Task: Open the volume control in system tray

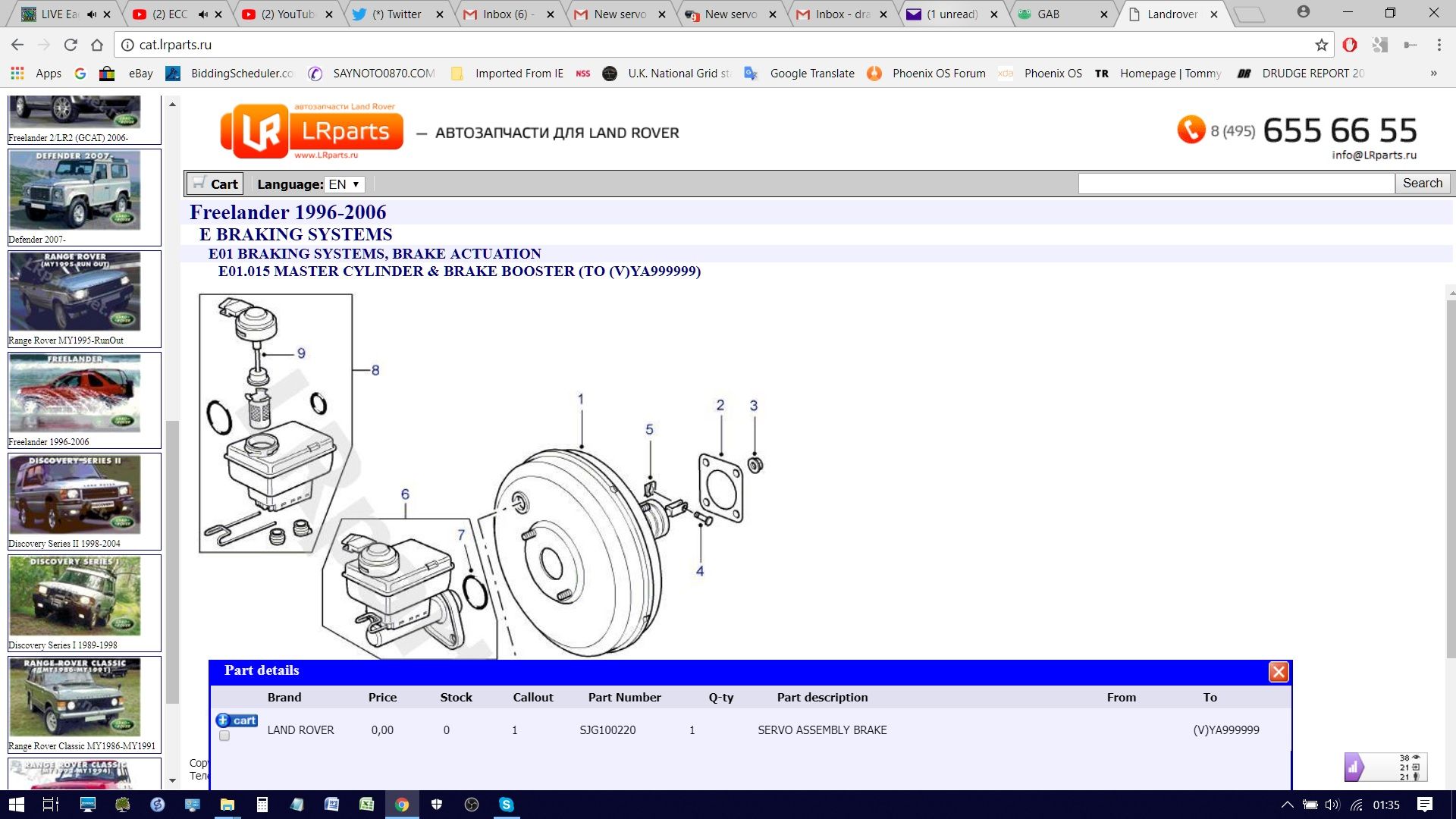Action: point(1332,805)
